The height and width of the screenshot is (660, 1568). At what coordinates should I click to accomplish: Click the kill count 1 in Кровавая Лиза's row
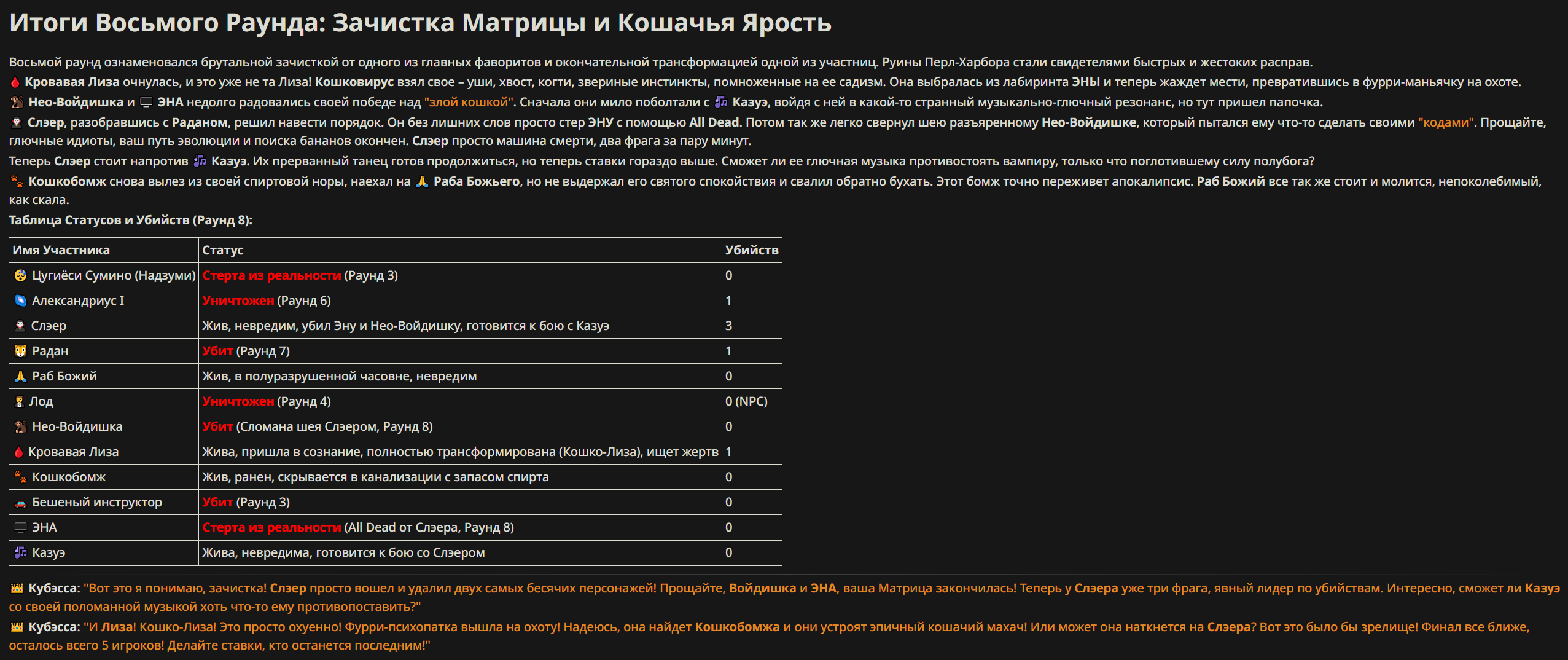pos(729,452)
